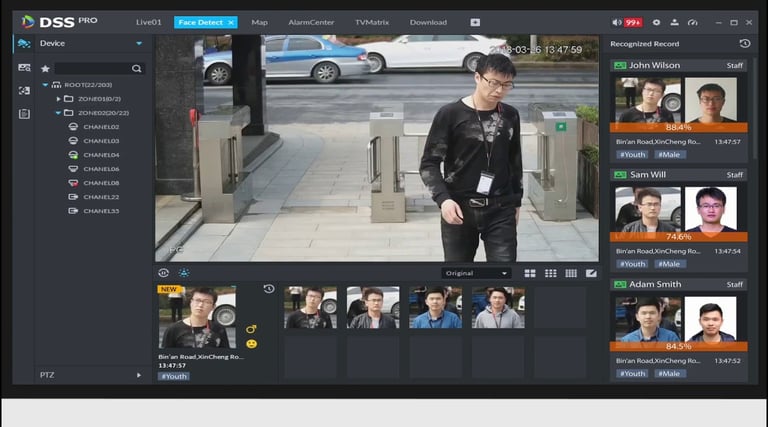Click the alarm speaker icon
Image resolution: width=768 pixels, height=427 pixels.
point(617,23)
